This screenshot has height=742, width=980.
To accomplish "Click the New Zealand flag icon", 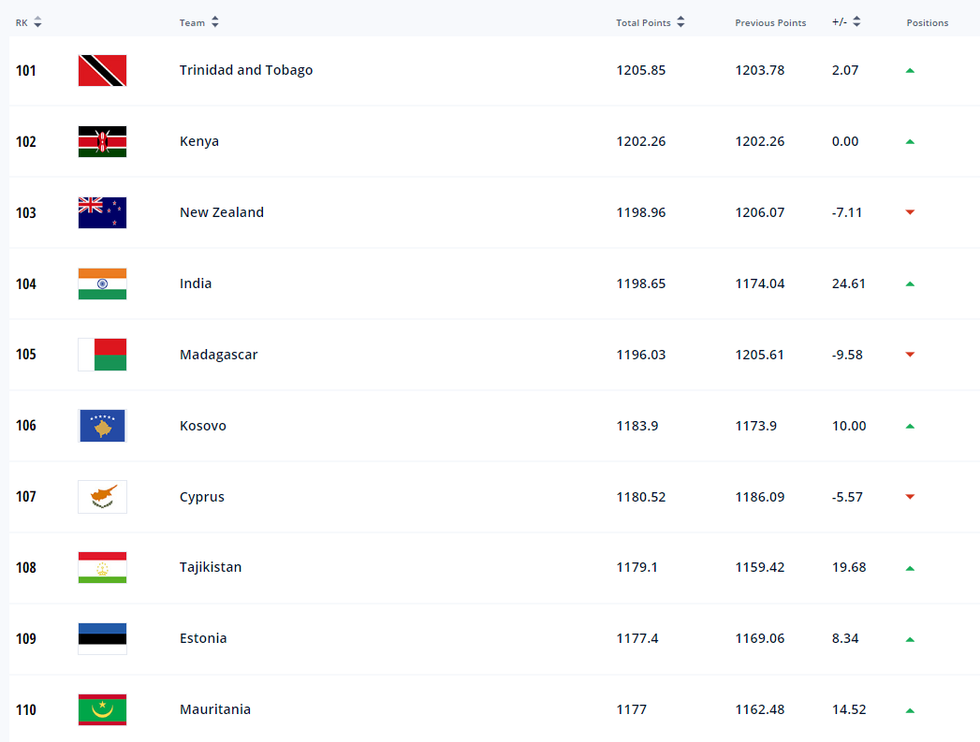I will [102, 213].
